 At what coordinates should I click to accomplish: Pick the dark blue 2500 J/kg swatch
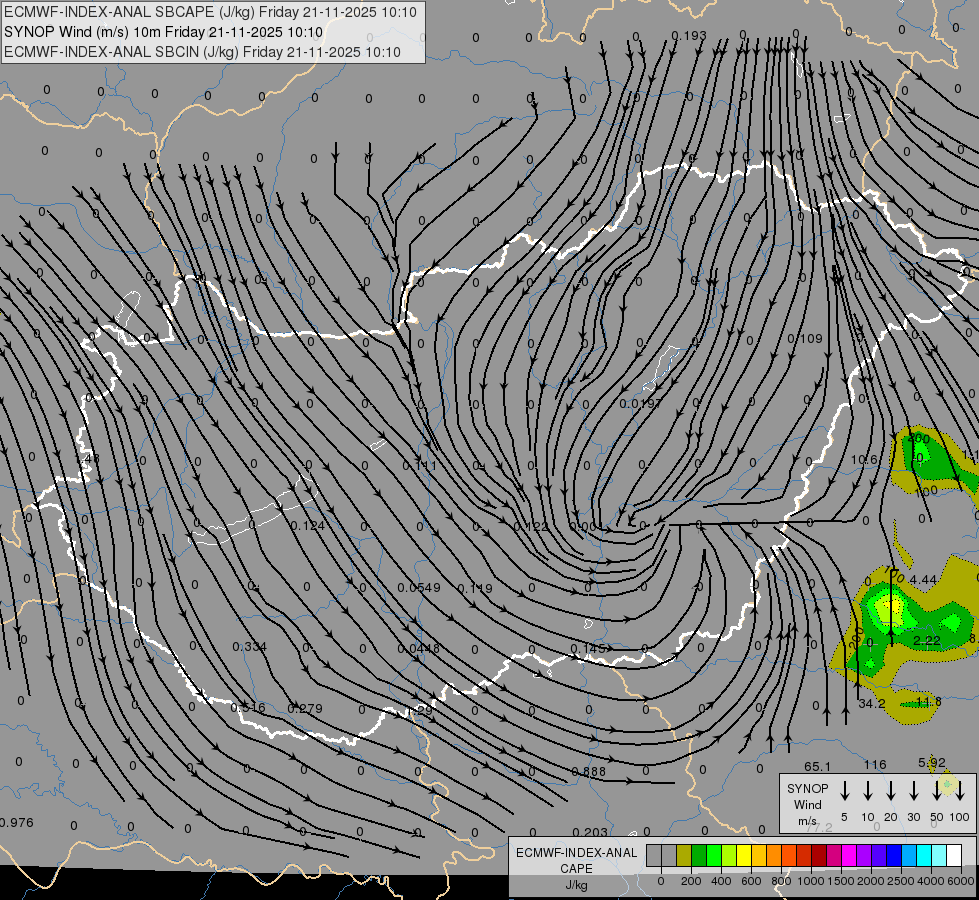coord(894,856)
